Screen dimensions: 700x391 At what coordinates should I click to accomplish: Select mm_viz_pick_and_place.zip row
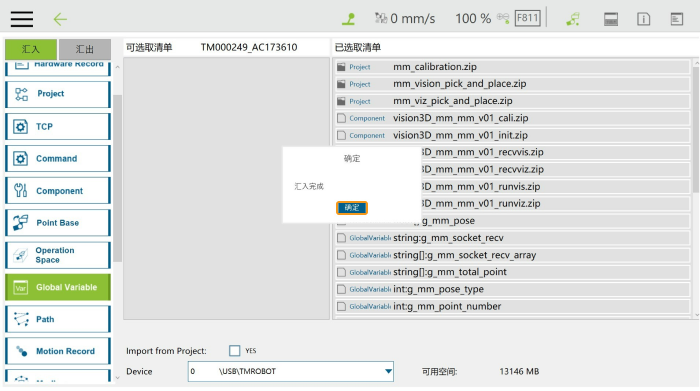(x=512, y=101)
